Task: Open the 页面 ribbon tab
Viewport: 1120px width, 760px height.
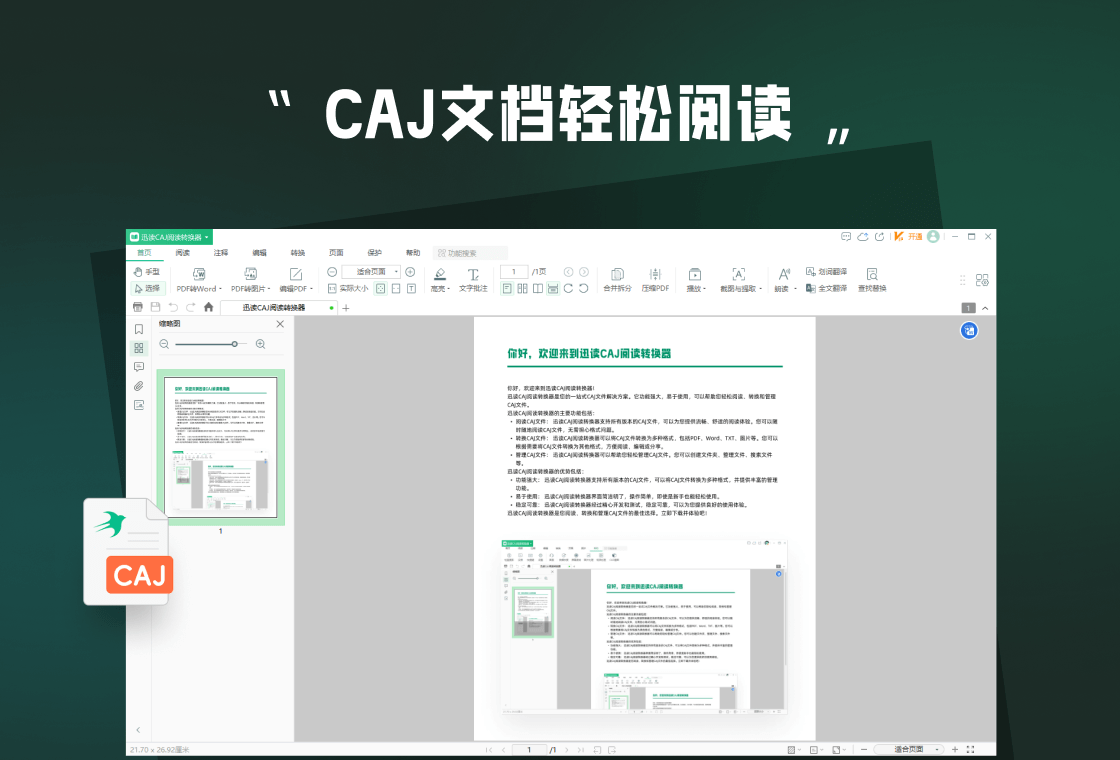Action: pos(336,253)
